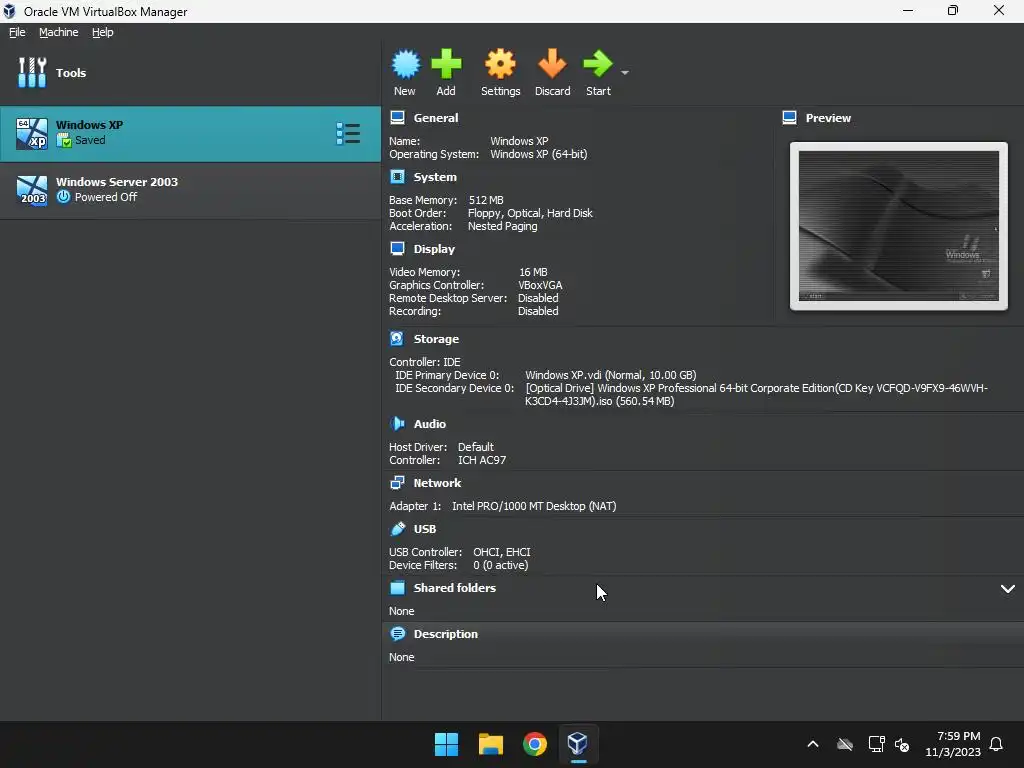Click the System section chip icon
The width and height of the screenshot is (1024, 768).
point(397,177)
